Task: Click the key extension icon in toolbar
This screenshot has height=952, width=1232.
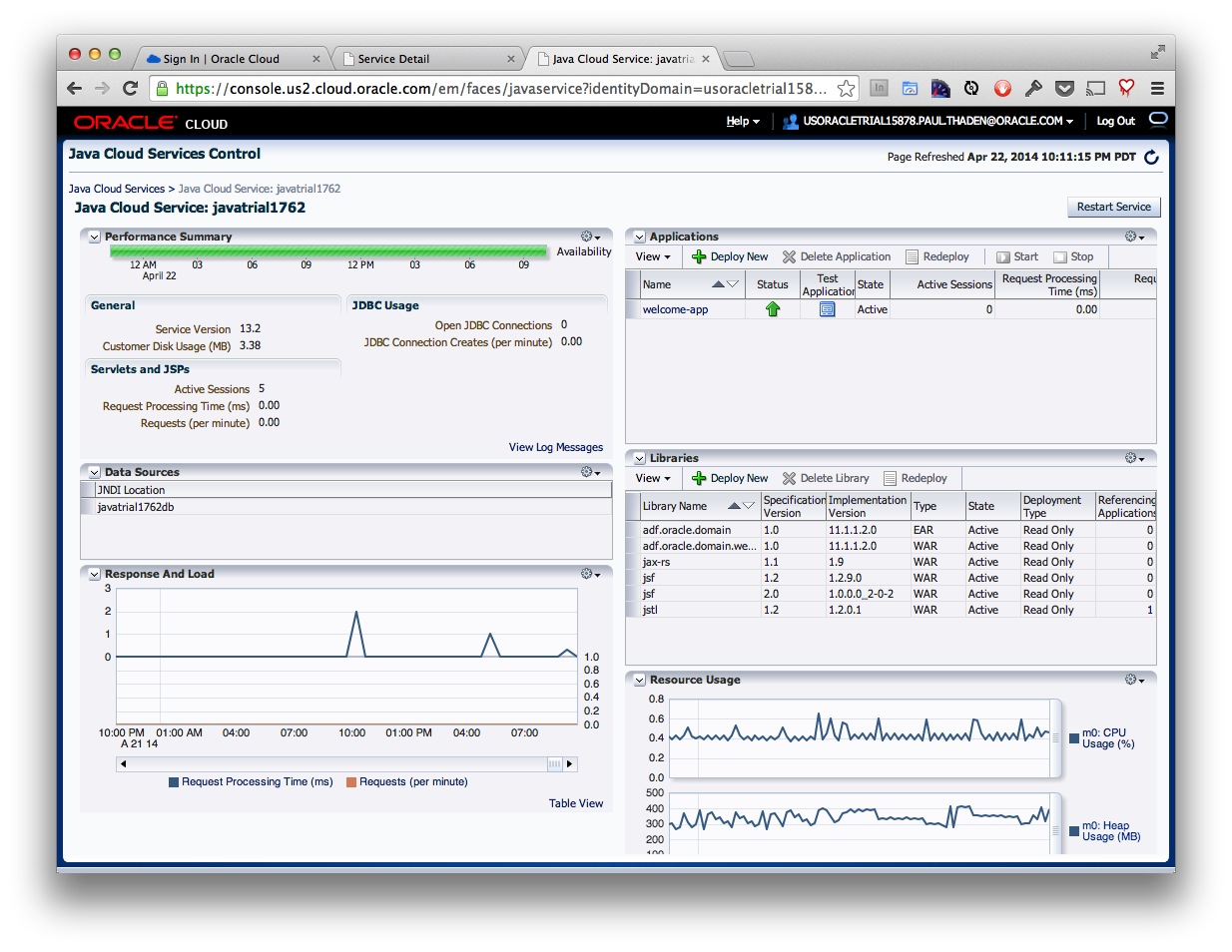Action: point(1033,89)
